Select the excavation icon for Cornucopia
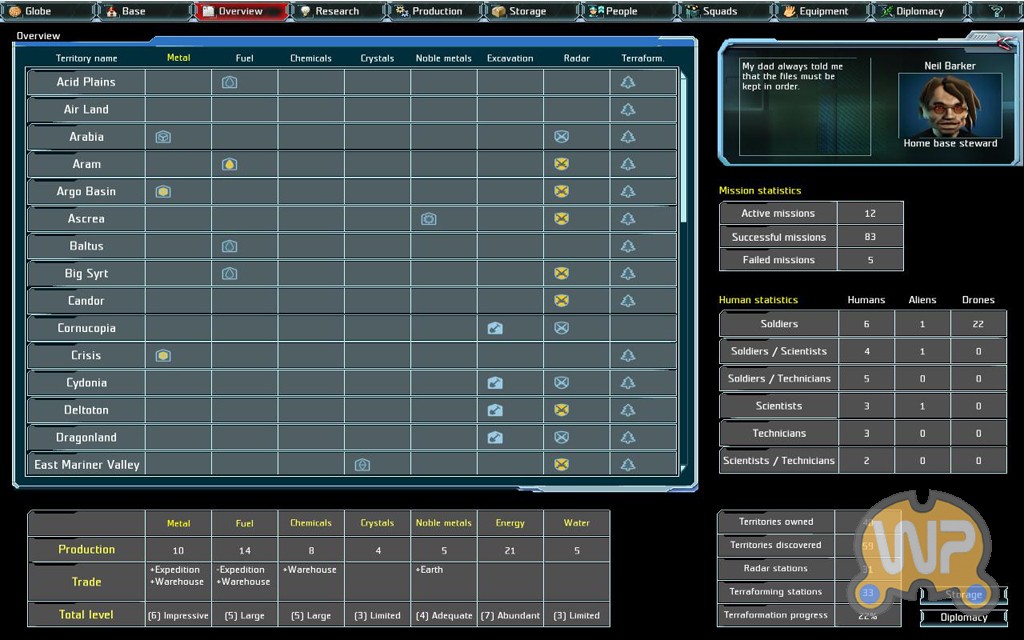Image resolution: width=1024 pixels, height=640 pixels. coord(494,328)
